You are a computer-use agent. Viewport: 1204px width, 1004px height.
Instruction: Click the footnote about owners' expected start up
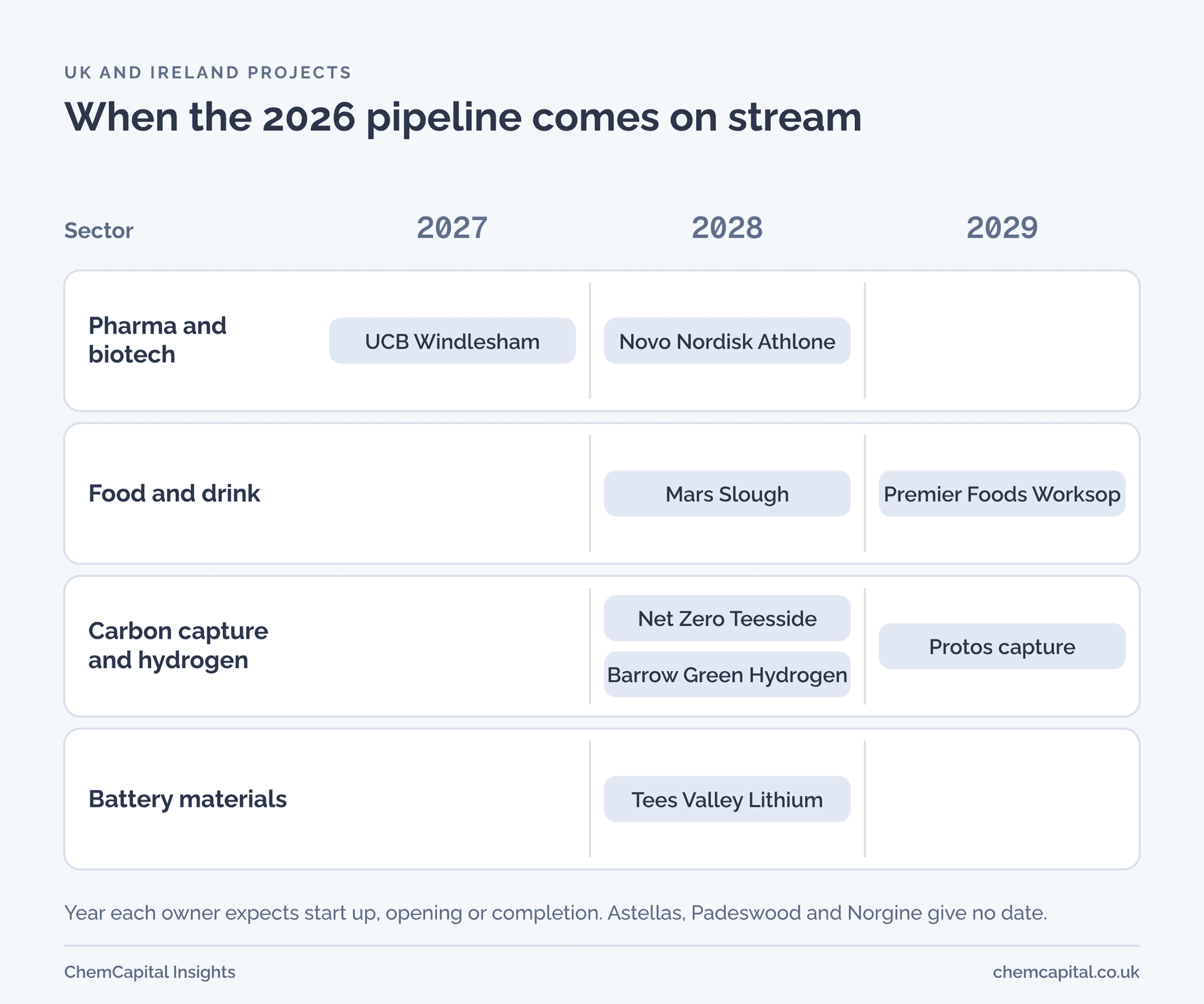click(x=556, y=913)
